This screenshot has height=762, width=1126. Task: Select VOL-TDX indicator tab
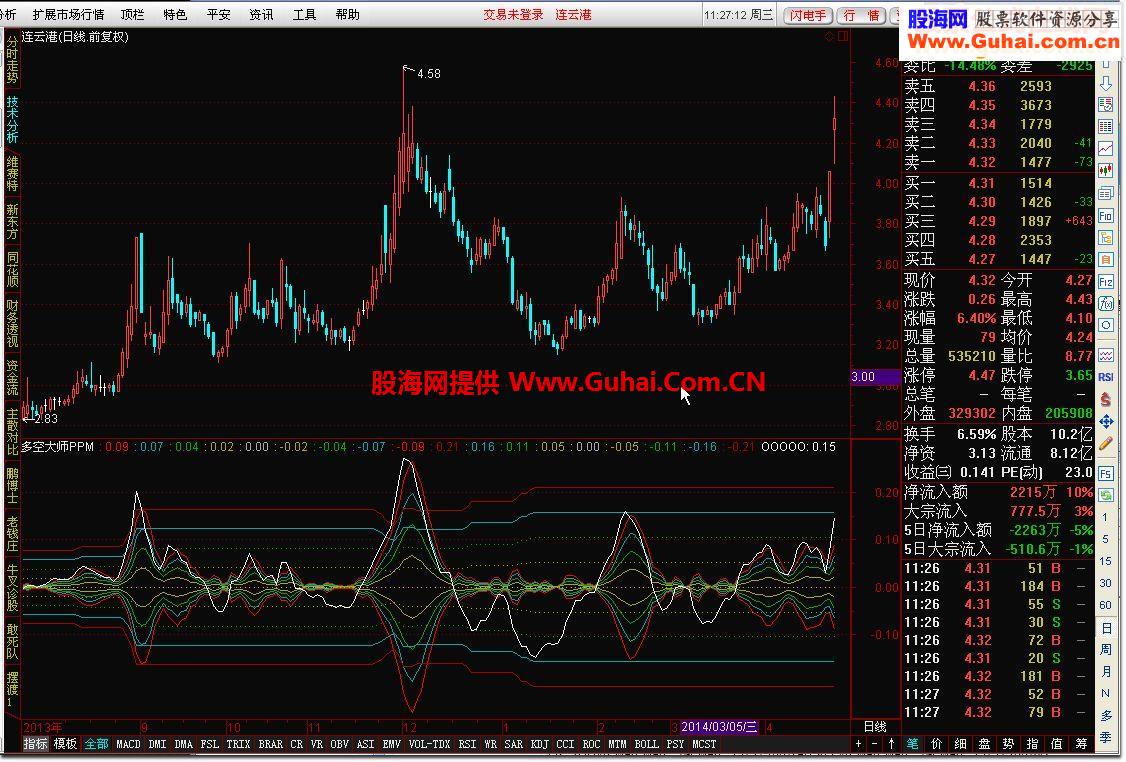point(429,745)
